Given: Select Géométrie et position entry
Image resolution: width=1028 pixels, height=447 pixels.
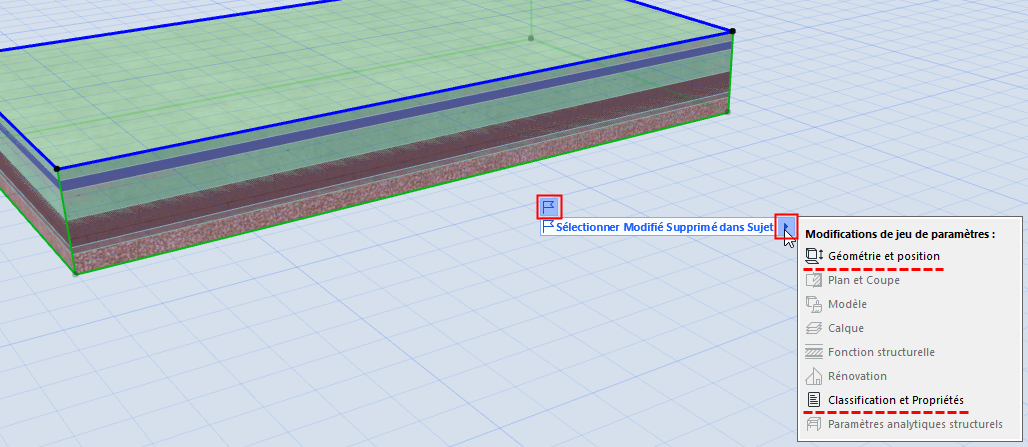Looking at the screenshot, I should pos(884,256).
